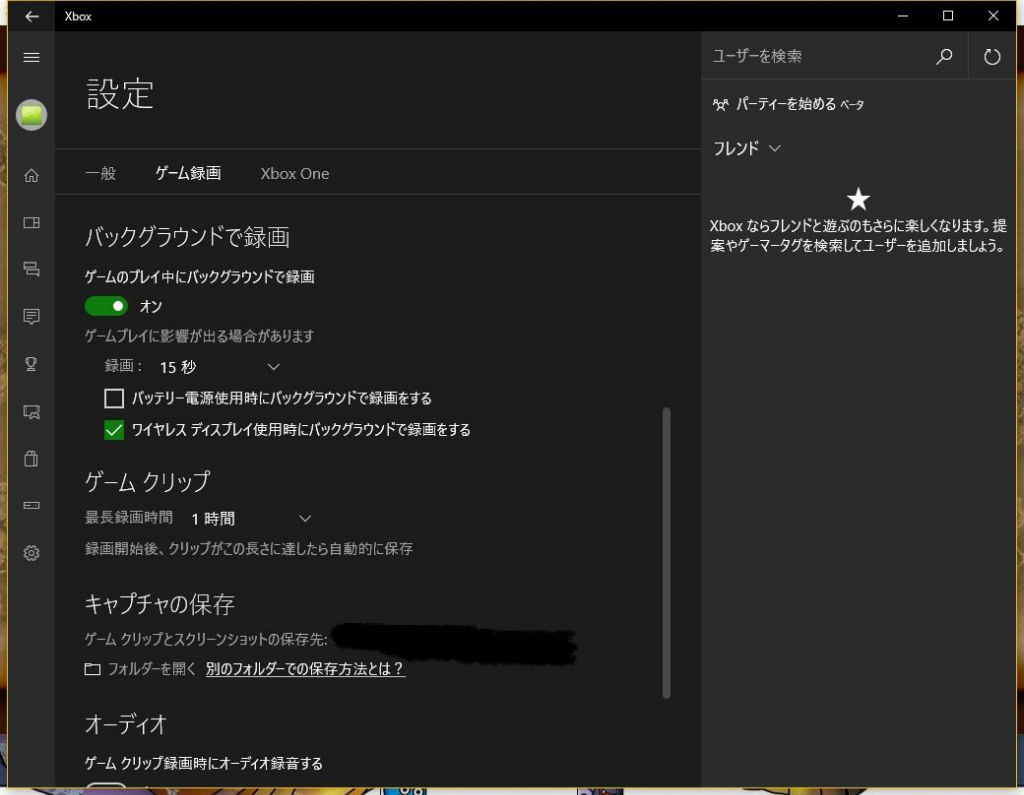Close the Xbox window
Image resolution: width=1024 pixels, height=795 pixels.
tap(993, 16)
